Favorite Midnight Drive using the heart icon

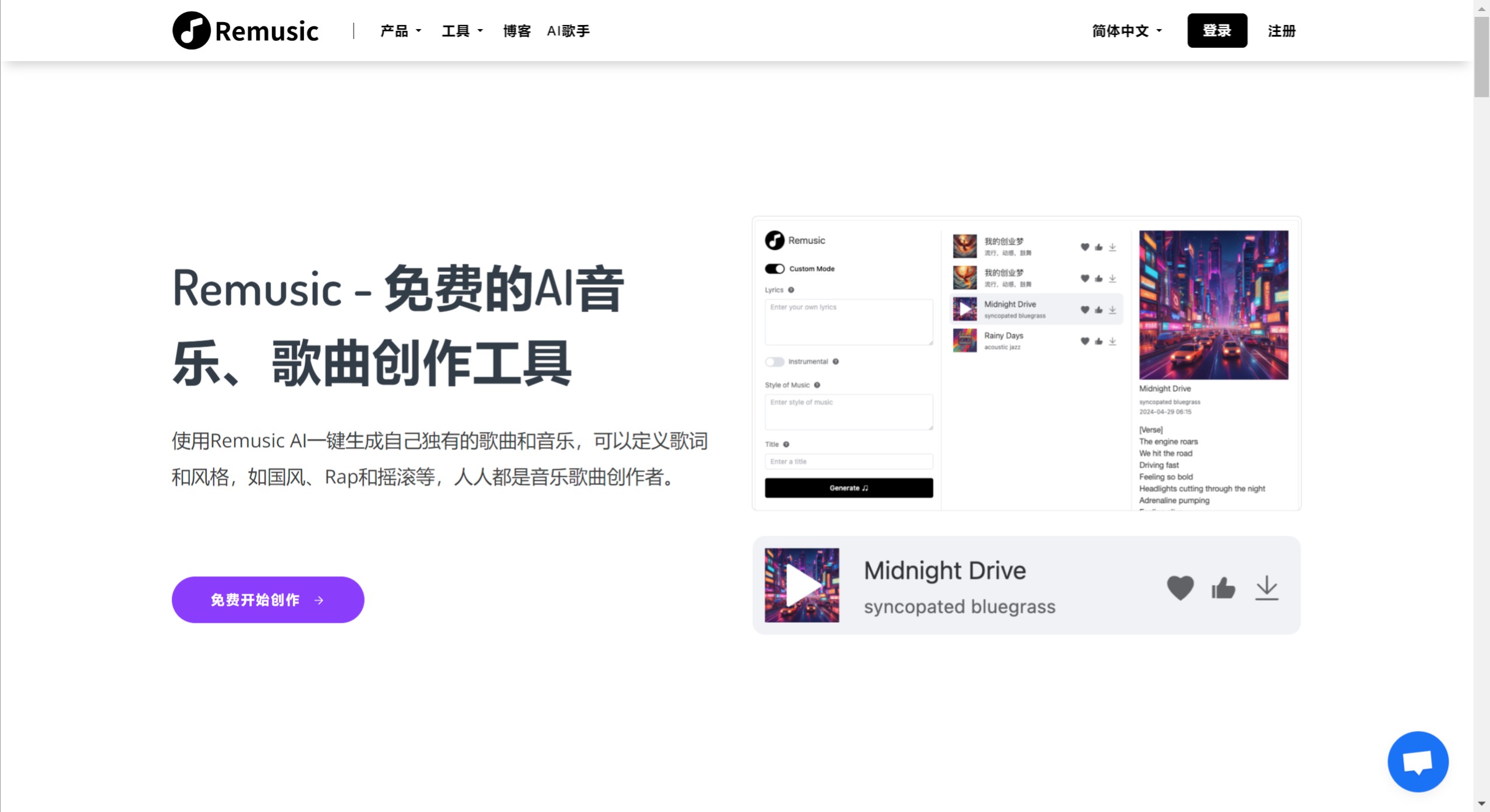(x=1084, y=310)
